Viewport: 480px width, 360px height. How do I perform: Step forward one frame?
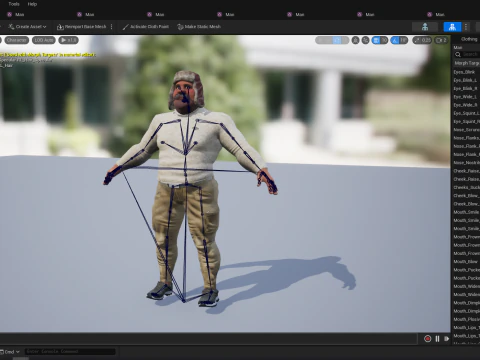point(447,339)
